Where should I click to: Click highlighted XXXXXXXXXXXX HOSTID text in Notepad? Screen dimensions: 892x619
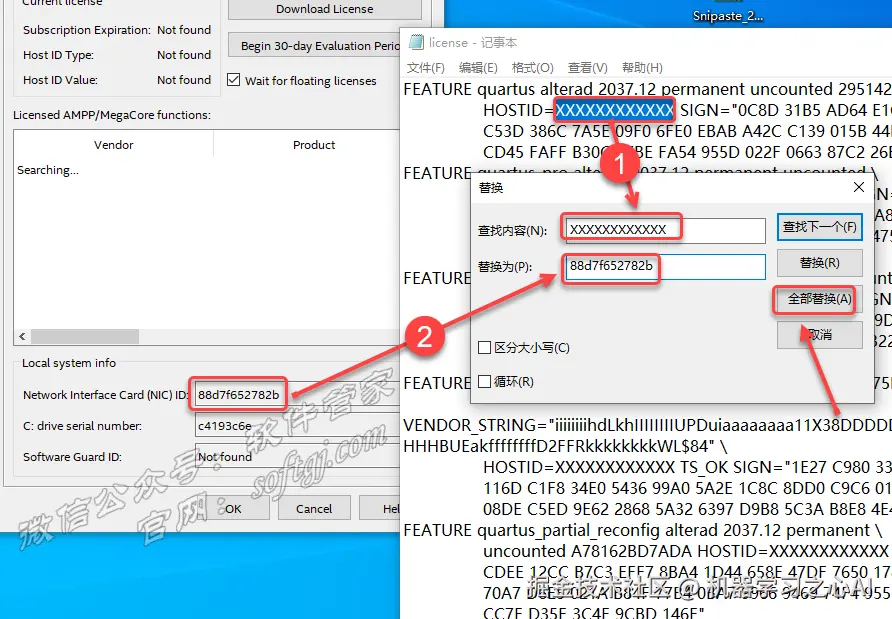click(x=614, y=110)
